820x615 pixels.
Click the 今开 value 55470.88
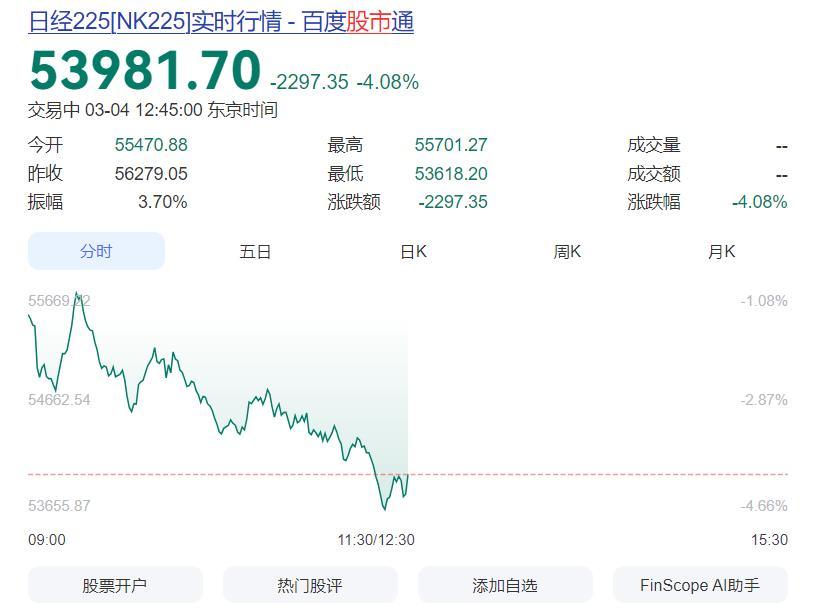pos(151,145)
